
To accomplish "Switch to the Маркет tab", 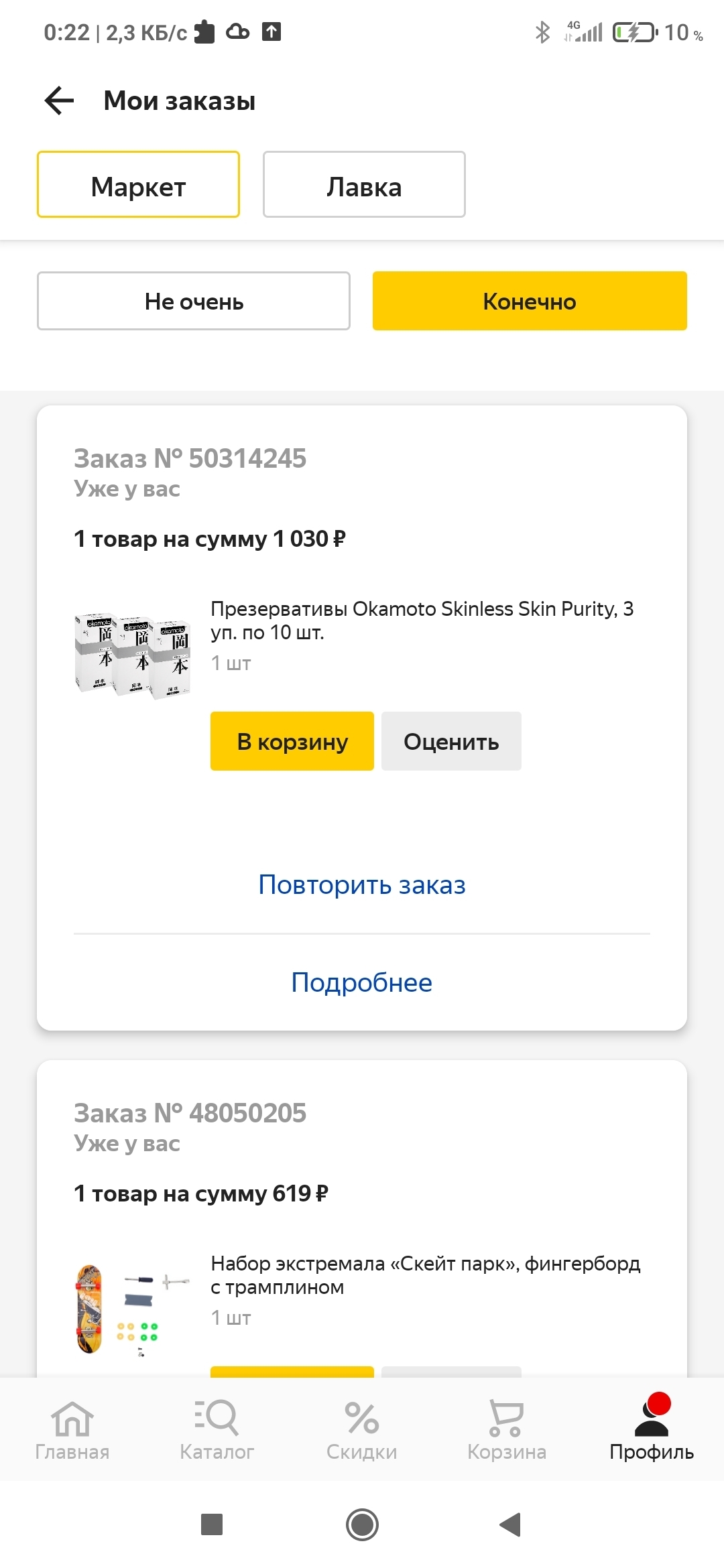I will [x=138, y=185].
